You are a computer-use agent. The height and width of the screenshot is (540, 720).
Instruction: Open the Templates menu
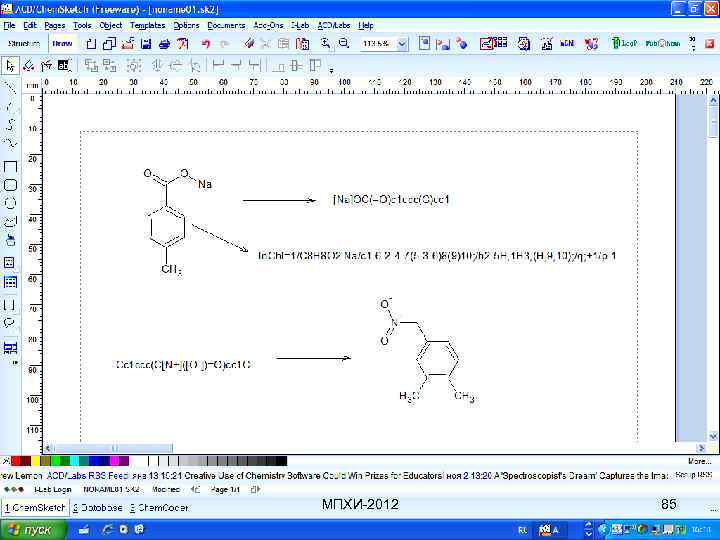coord(147,25)
